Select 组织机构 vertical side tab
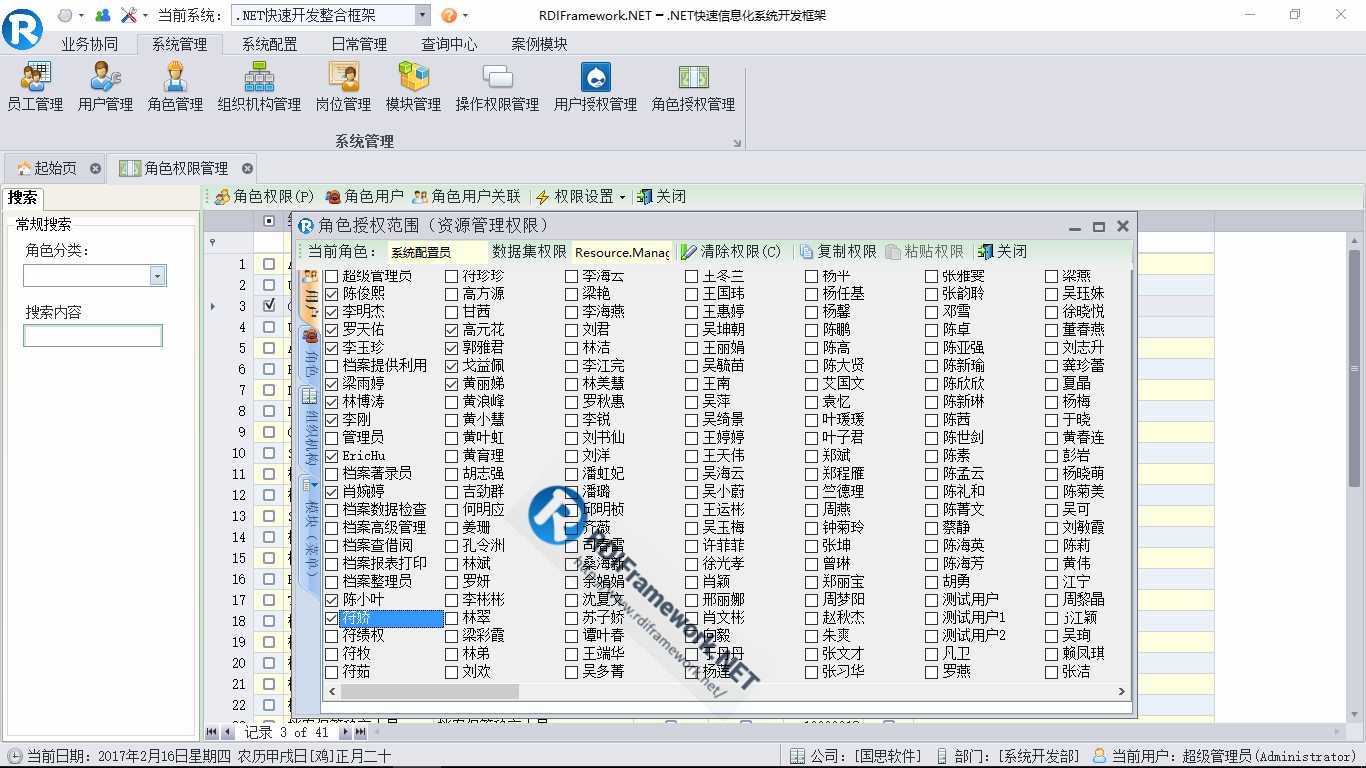 click(x=310, y=428)
